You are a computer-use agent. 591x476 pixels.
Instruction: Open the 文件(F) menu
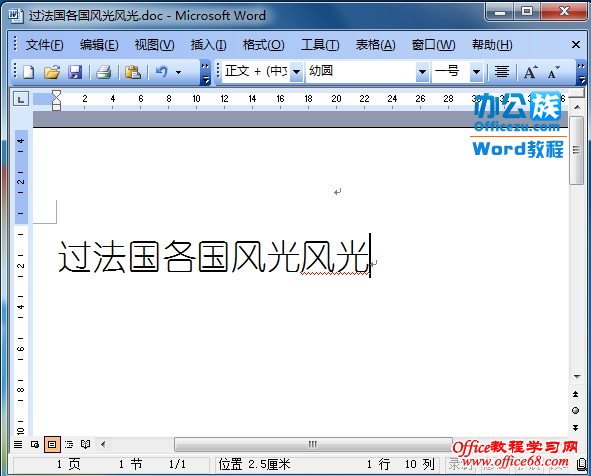click(44, 45)
